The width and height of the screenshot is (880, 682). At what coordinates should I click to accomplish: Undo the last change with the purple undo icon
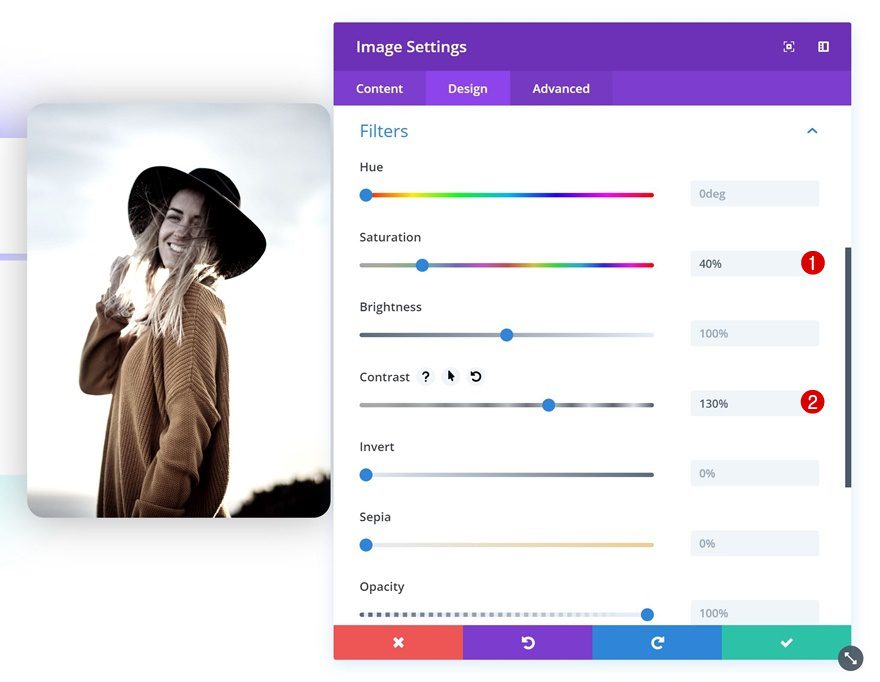tap(527, 642)
